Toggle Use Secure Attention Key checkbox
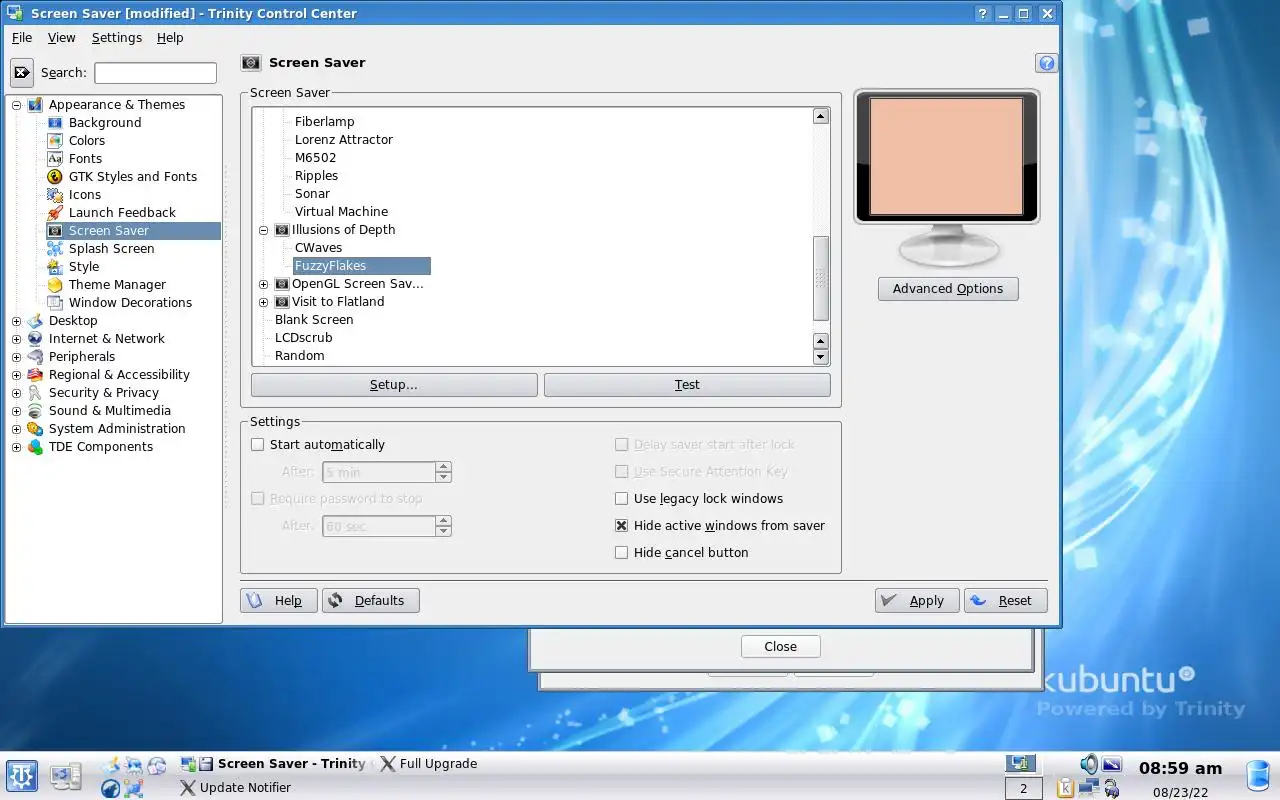 (622, 472)
